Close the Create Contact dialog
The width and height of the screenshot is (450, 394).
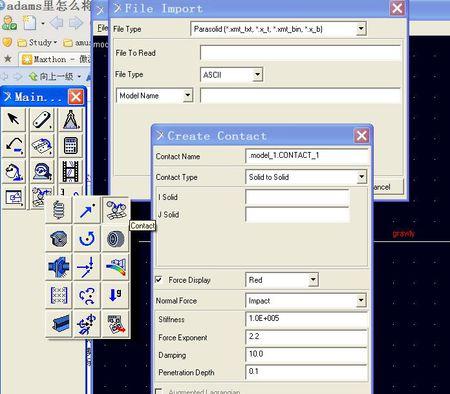(362, 136)
